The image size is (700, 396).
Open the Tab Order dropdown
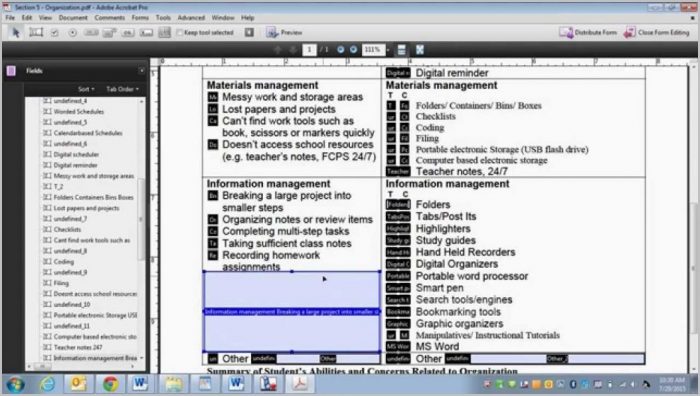click(x=122, y=89)
